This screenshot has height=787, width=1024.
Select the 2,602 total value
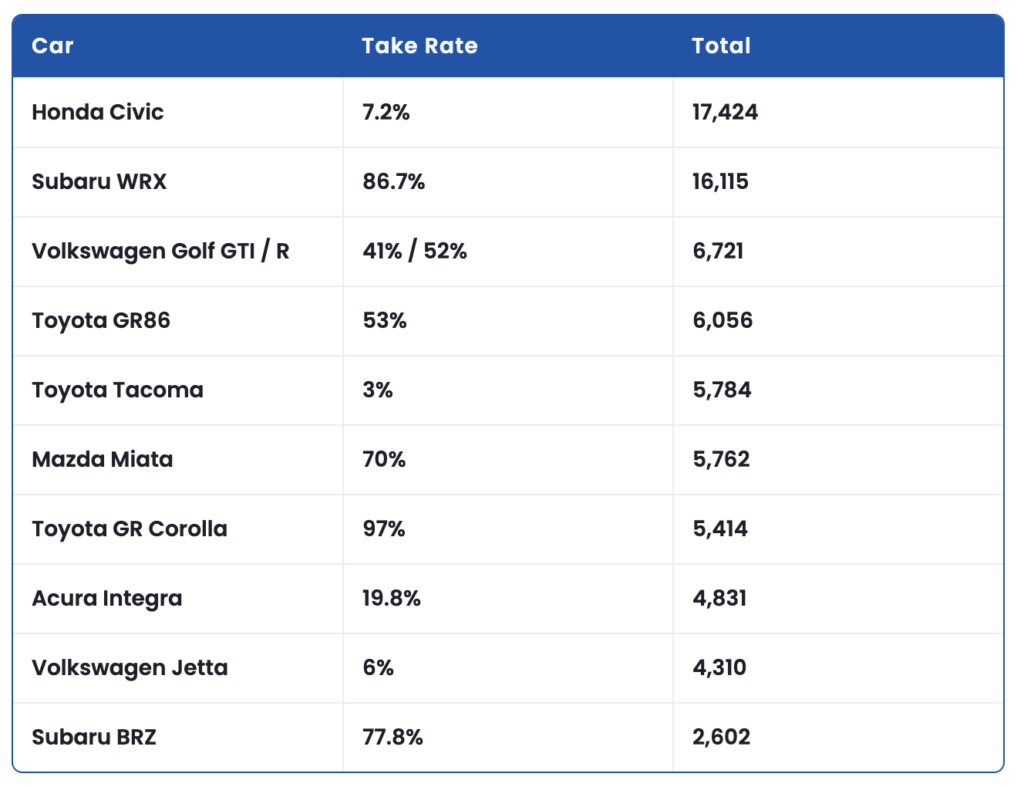(721, 738)
